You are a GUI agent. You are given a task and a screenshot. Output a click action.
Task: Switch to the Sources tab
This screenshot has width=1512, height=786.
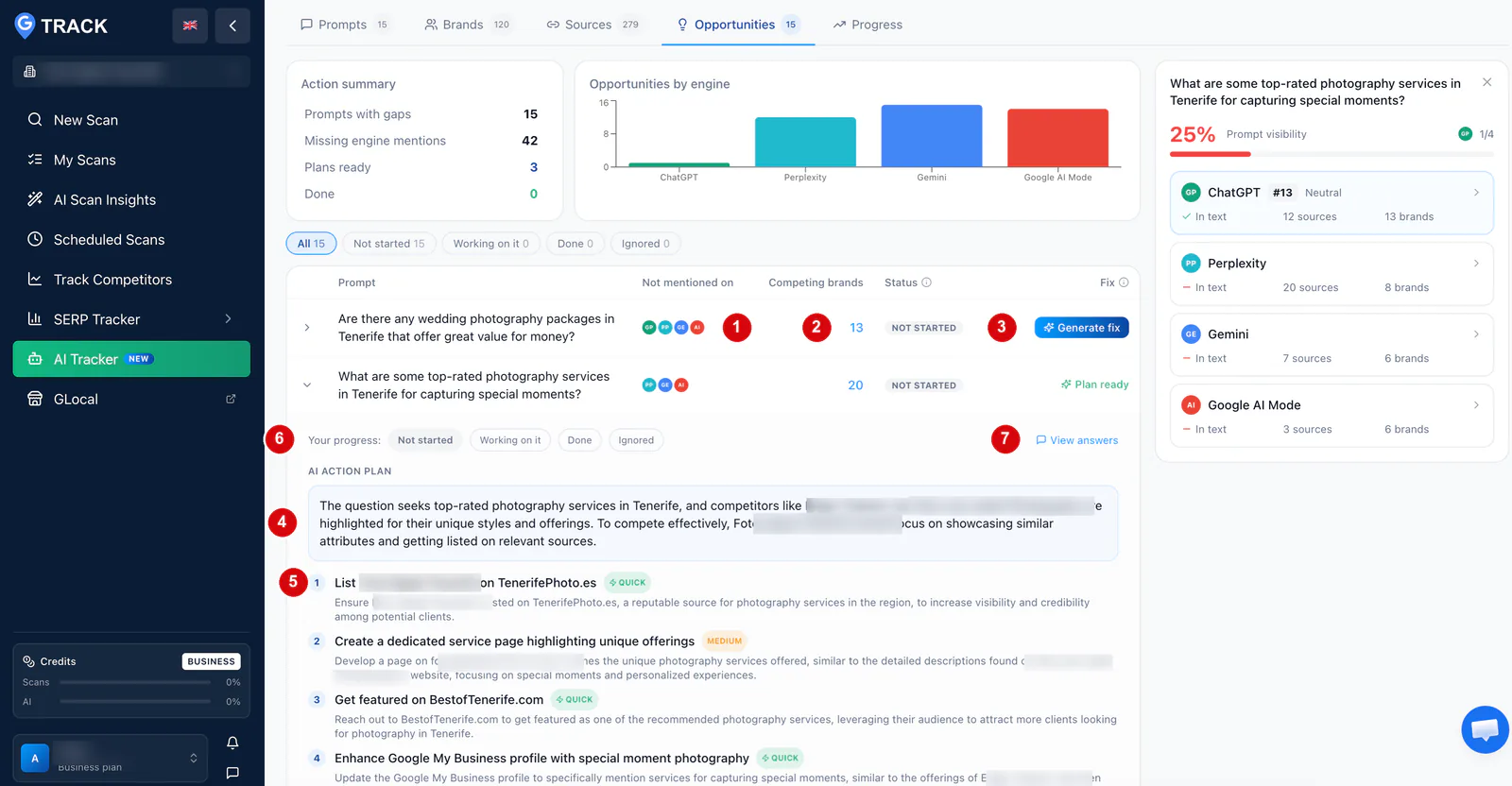click(x=593, y=25)
